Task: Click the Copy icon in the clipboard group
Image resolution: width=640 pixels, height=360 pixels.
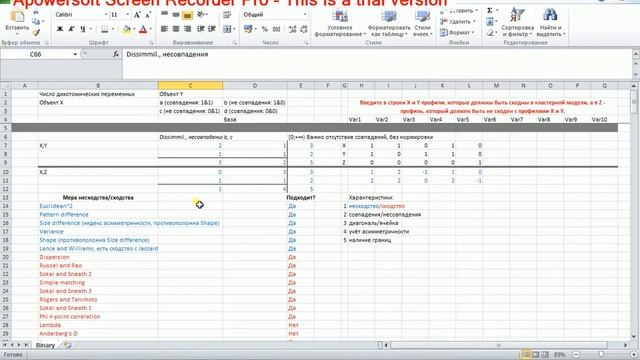Action: (x=36, y=22)
